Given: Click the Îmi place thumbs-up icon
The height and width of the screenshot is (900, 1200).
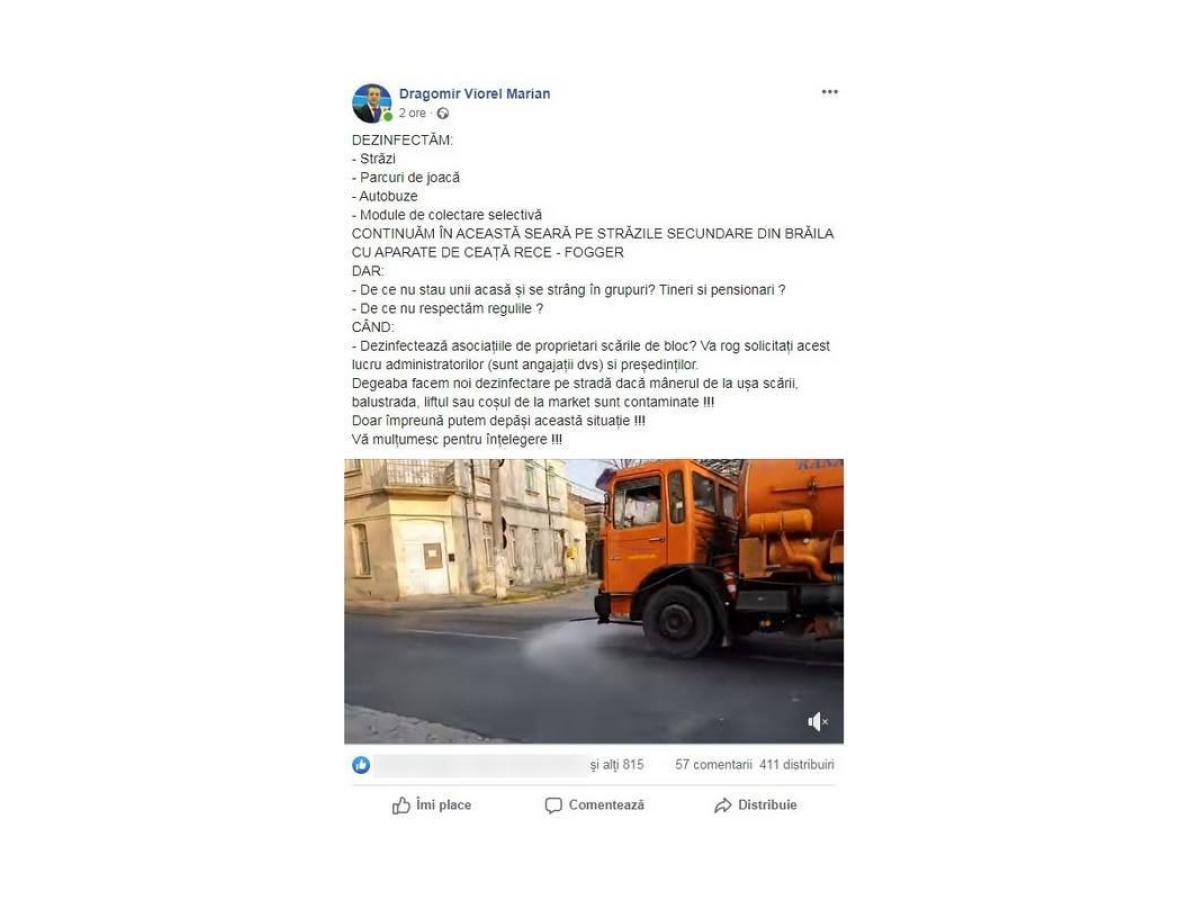Looking at the screenshot, I should [401, 805].
